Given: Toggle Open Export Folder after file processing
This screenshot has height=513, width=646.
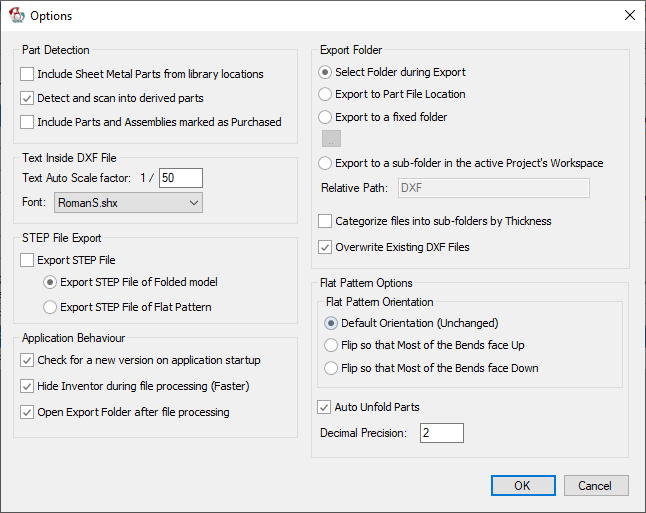Looking at the screenshot, I should (28, 412).
